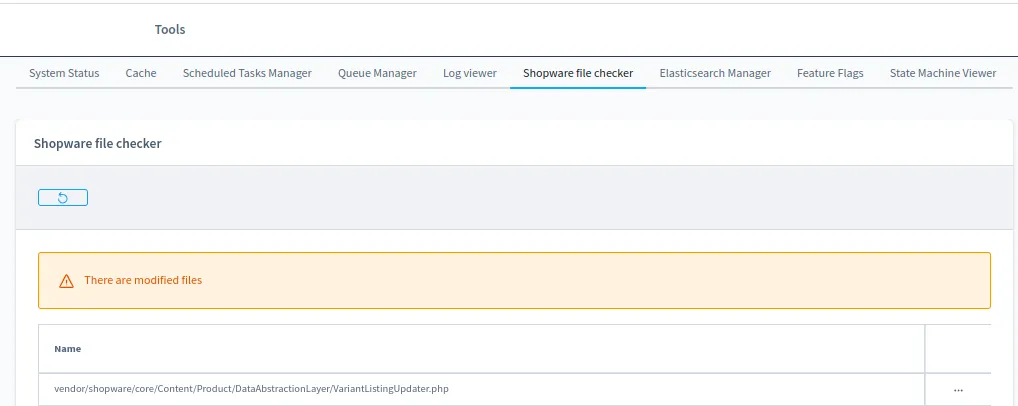This screenshot has width=1018, height=406.
Task: Open the three-dot menu for VariantListingUpdater.php
Action: (958, 389)
